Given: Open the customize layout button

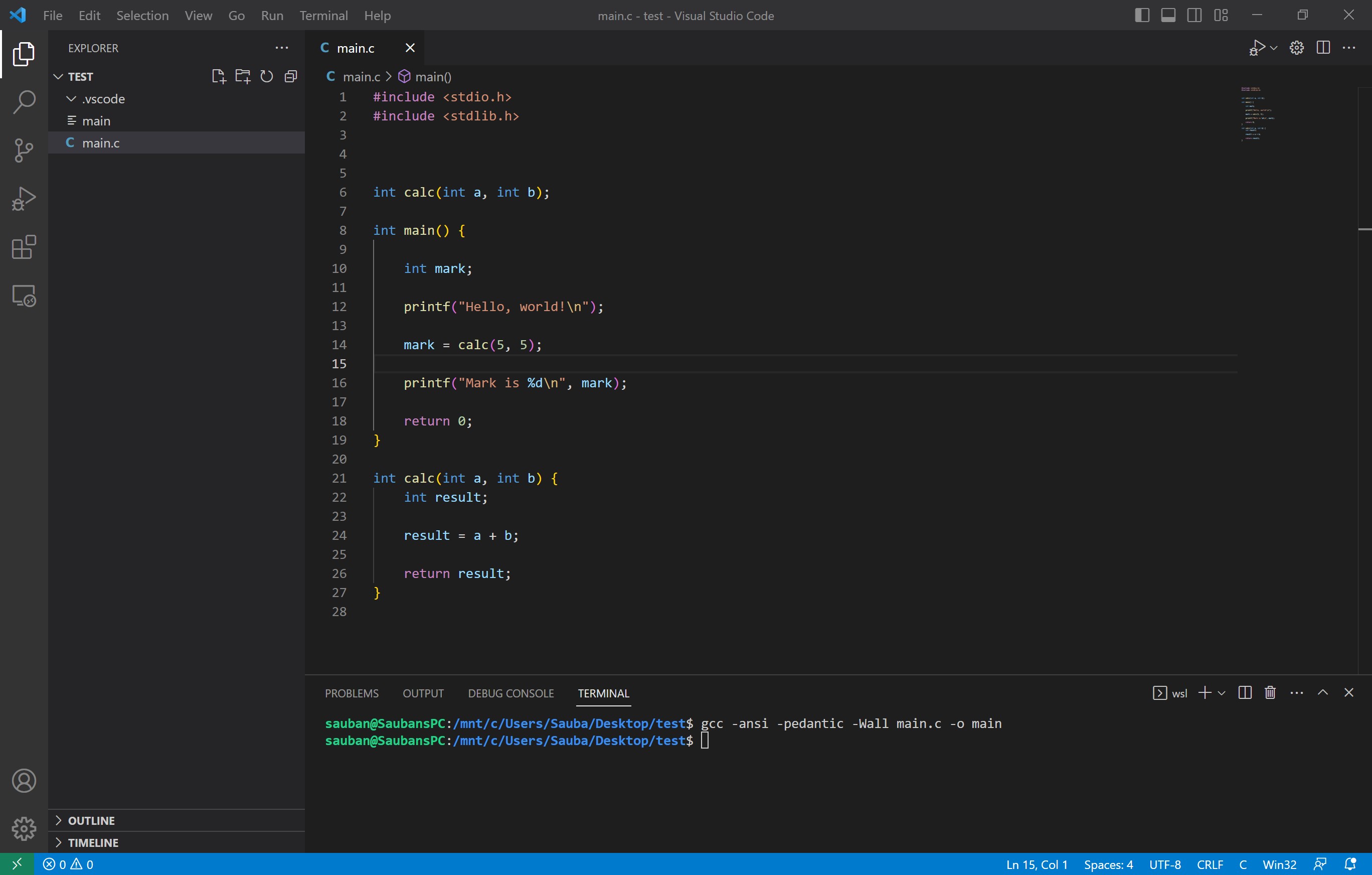Looking at the screenshot, I should 1221,16.
